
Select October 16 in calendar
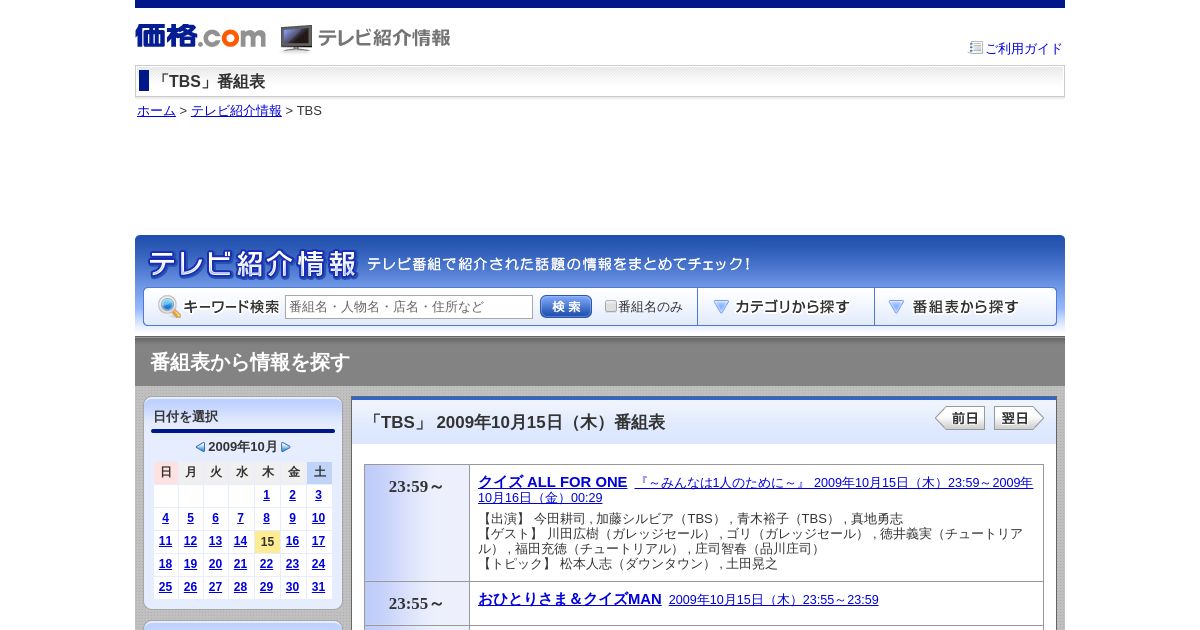(292, 541)
